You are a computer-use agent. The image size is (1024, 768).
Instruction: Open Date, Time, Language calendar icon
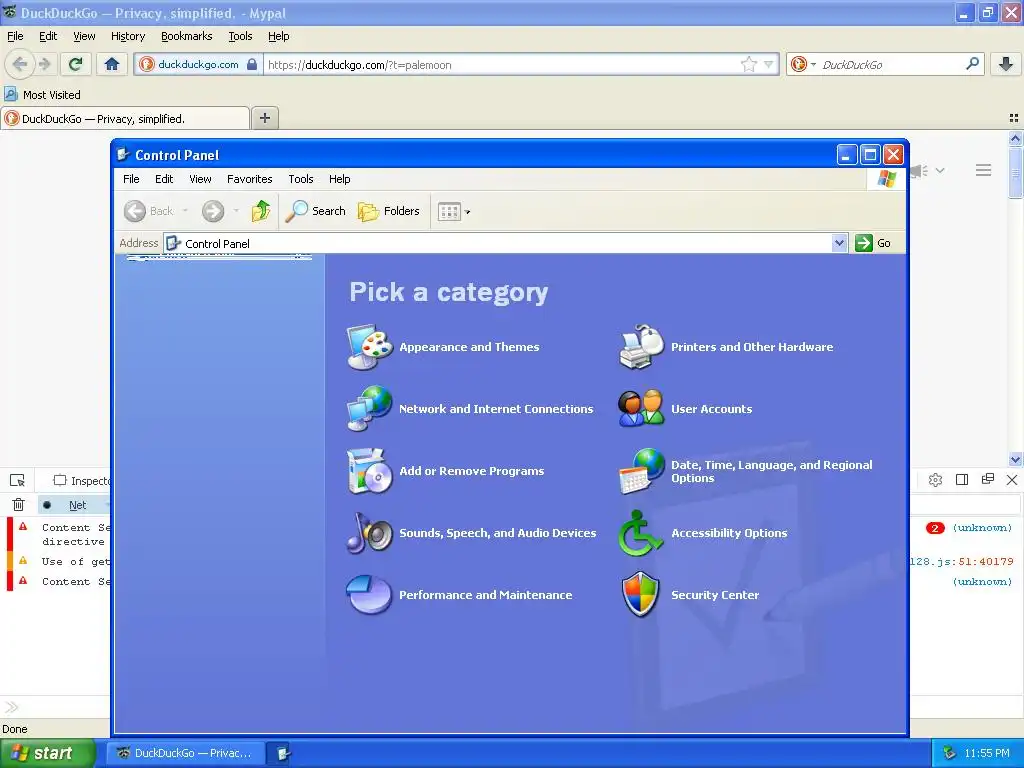641,471
